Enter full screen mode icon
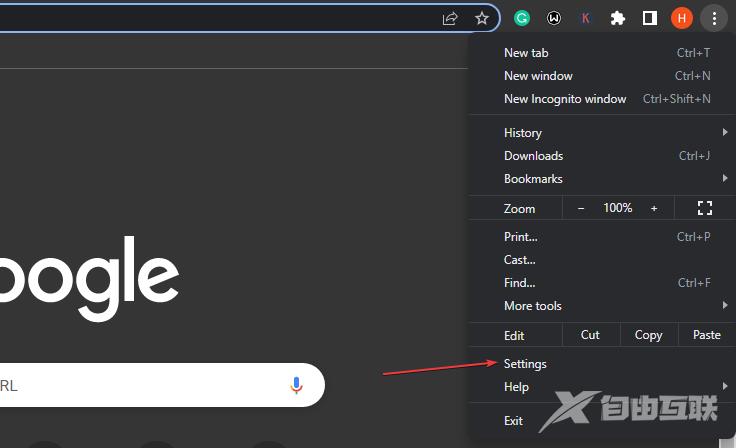Image resolution: width=736 pixels, height=448 pixels. coord(705,208)
